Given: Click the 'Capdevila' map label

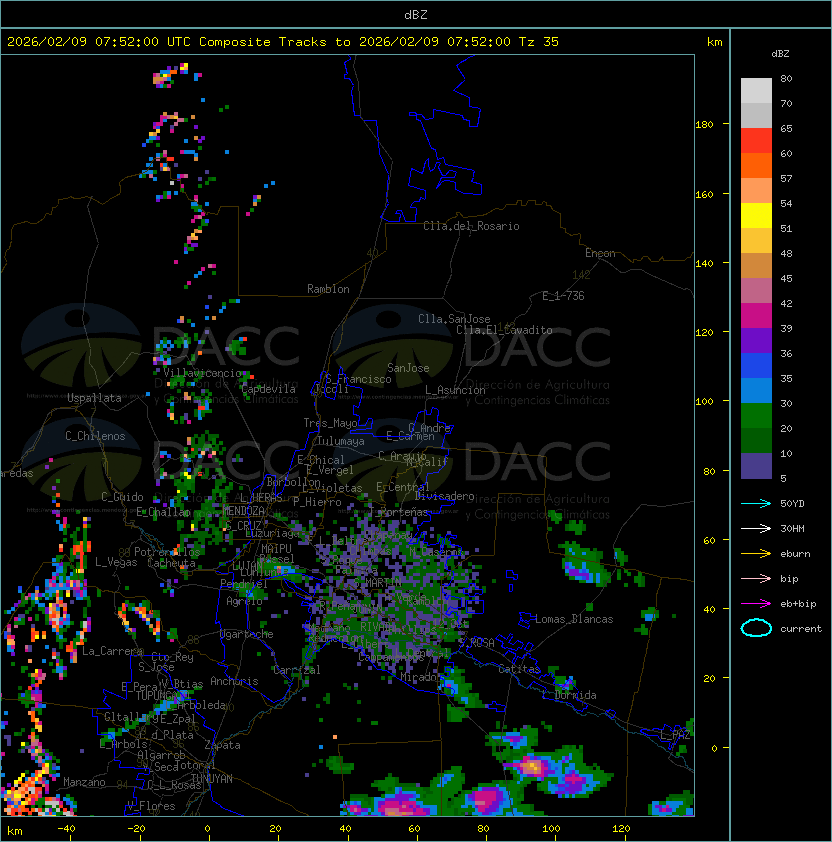Looking at the screenshot, I should (x=269, y=389).
